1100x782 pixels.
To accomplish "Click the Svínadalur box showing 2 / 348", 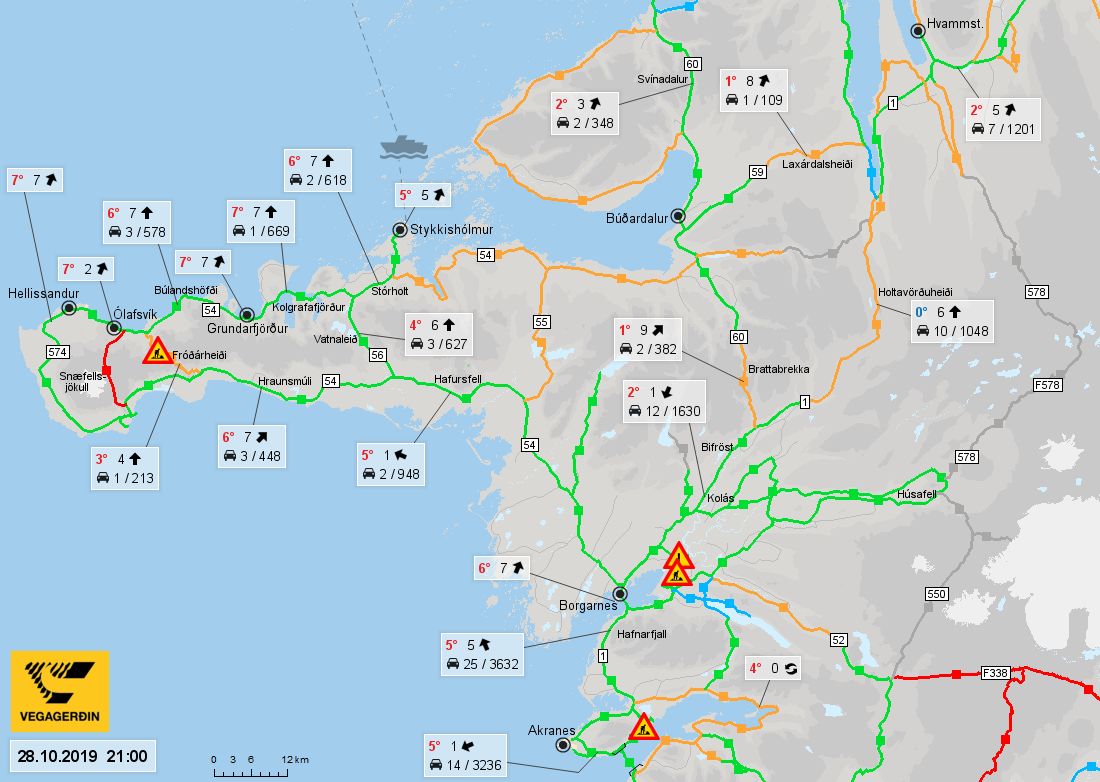I will click(x=584, y=113).
